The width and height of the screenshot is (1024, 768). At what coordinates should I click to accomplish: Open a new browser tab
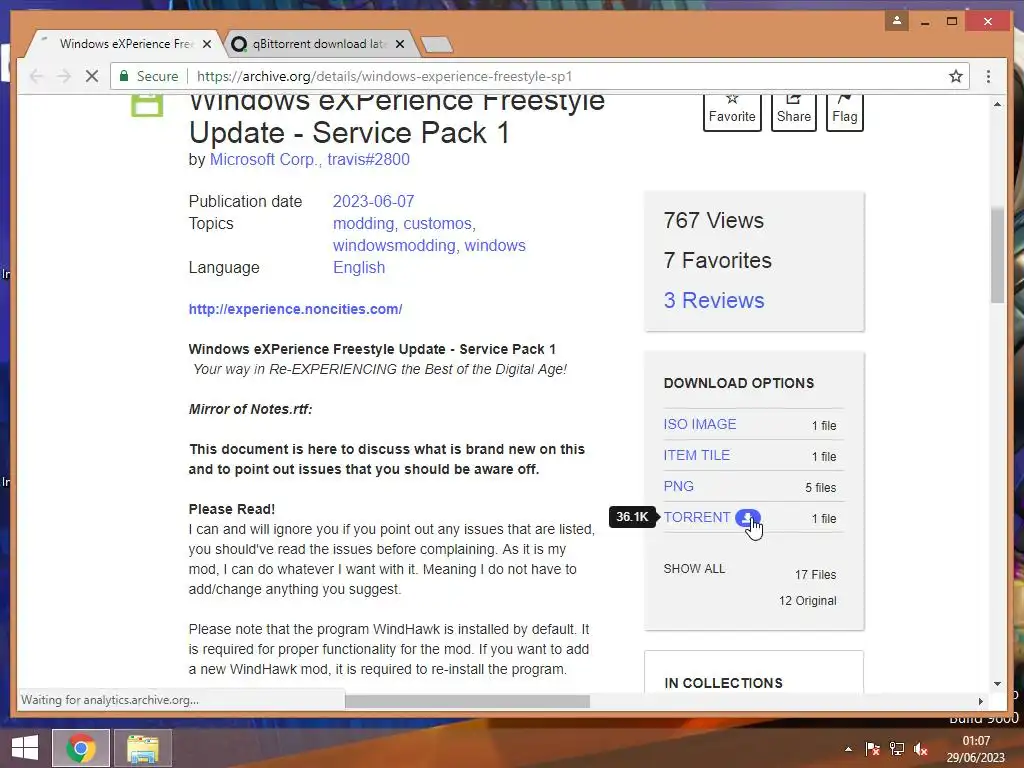pos(437,44)
